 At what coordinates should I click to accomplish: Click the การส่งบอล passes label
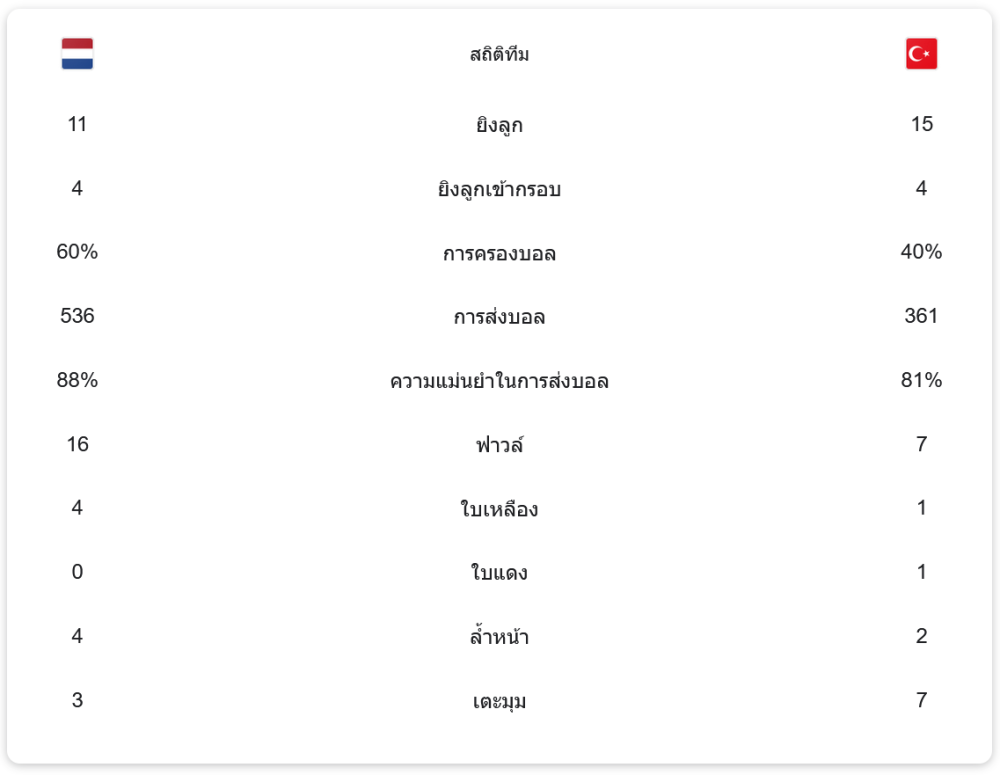(x=499, y=318)
